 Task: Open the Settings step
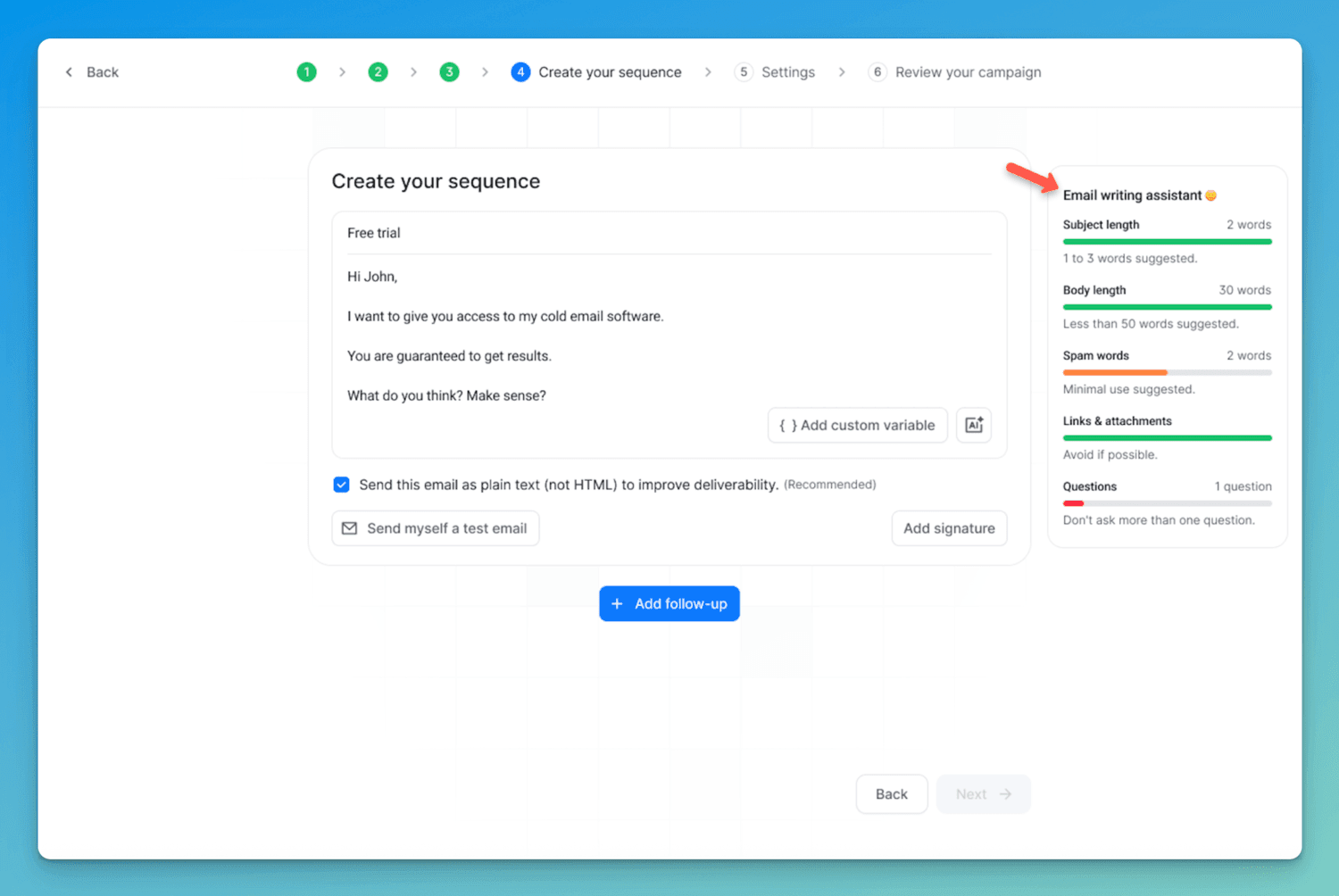point(789,71)
